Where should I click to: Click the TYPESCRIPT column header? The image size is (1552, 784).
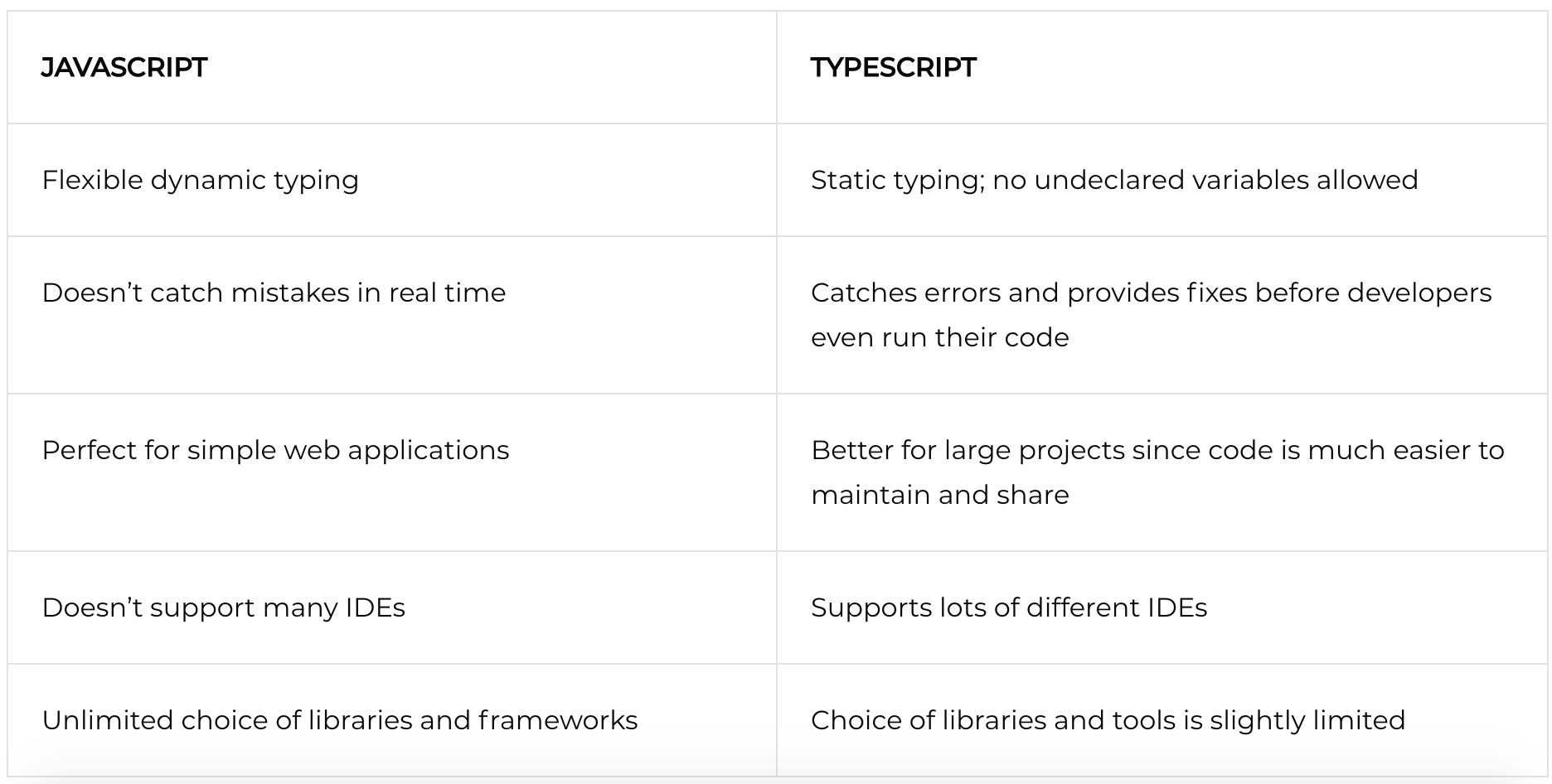coord(893,67)
